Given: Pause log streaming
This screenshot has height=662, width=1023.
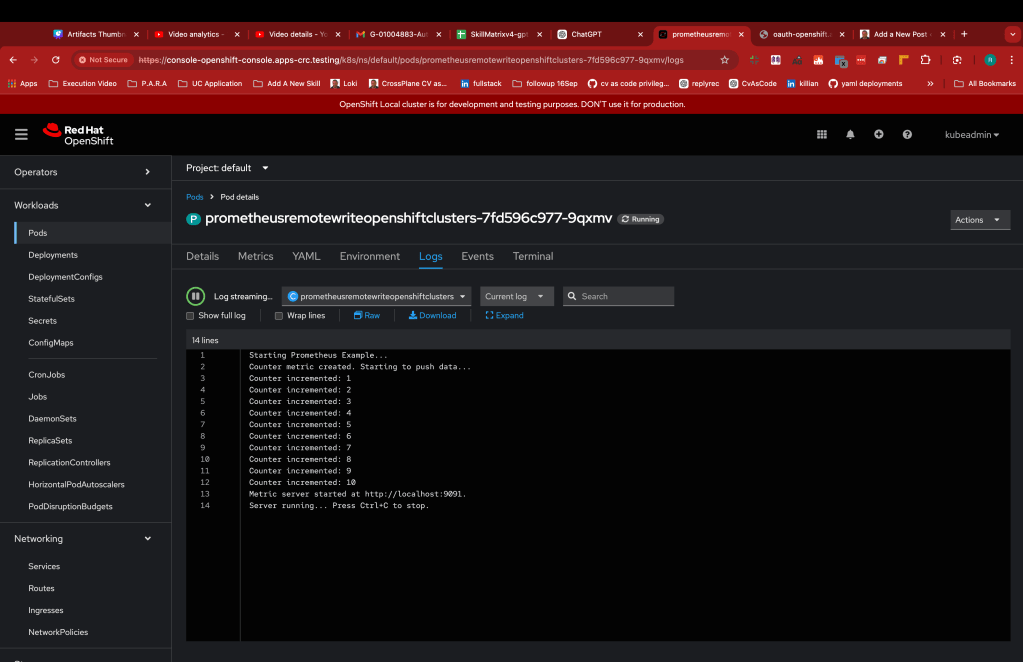Looking at the screenshot, I should pyautogui.click(x=195, y=296).
